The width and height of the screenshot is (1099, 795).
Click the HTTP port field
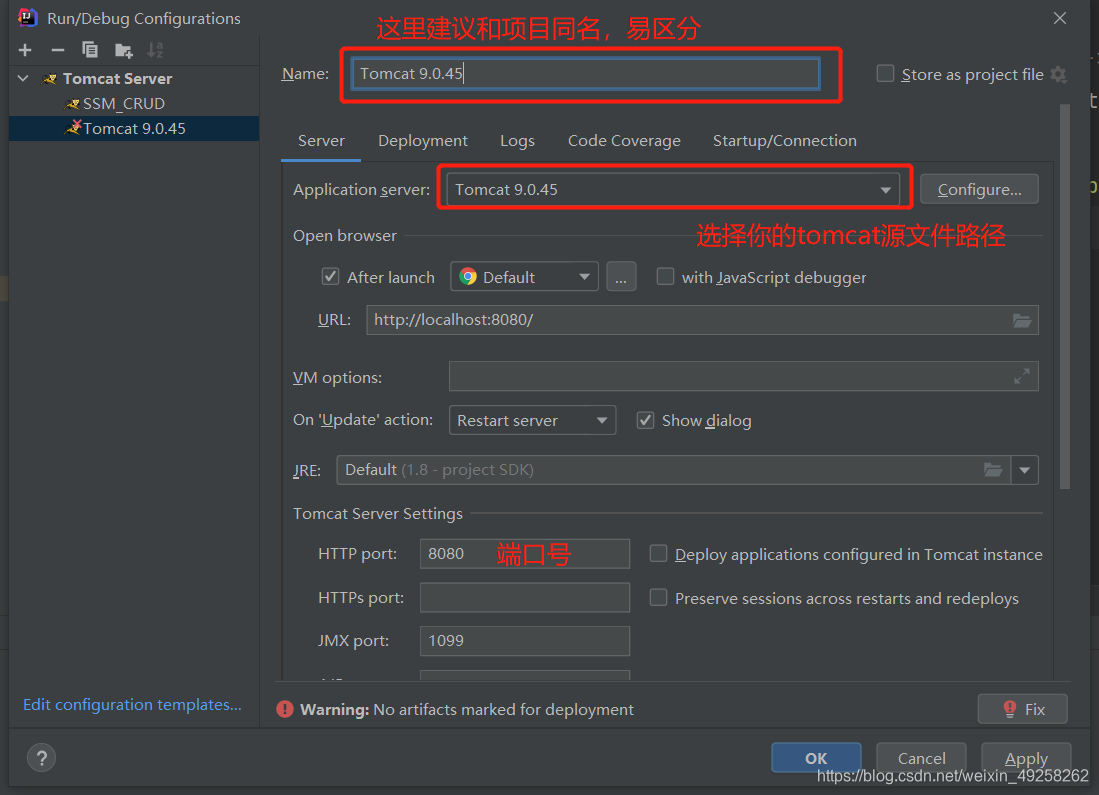point(525,554)
